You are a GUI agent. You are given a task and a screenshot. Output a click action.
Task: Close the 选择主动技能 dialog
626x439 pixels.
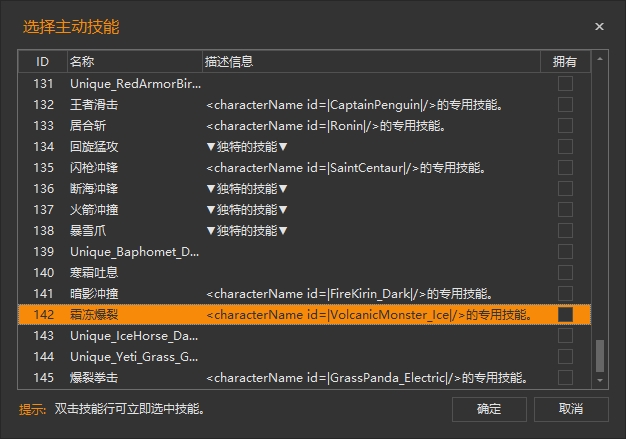pos(599,26)
